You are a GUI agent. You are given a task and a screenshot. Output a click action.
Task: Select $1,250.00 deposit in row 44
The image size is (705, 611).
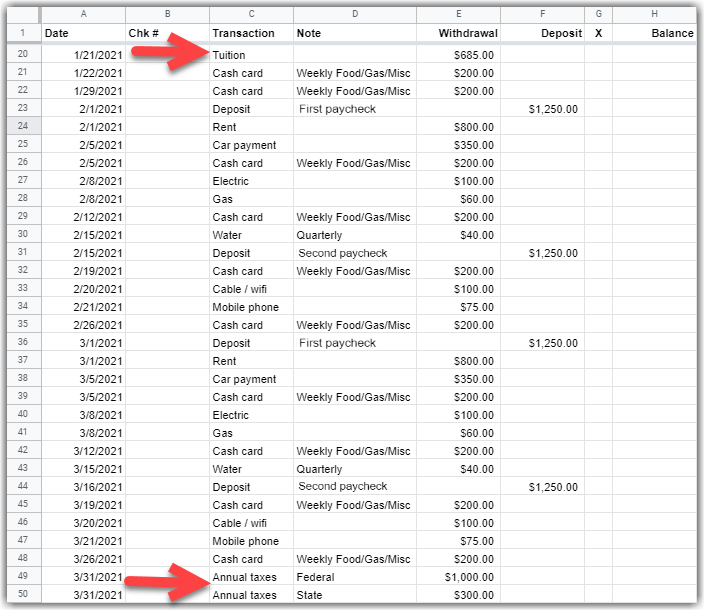[543, 487]
